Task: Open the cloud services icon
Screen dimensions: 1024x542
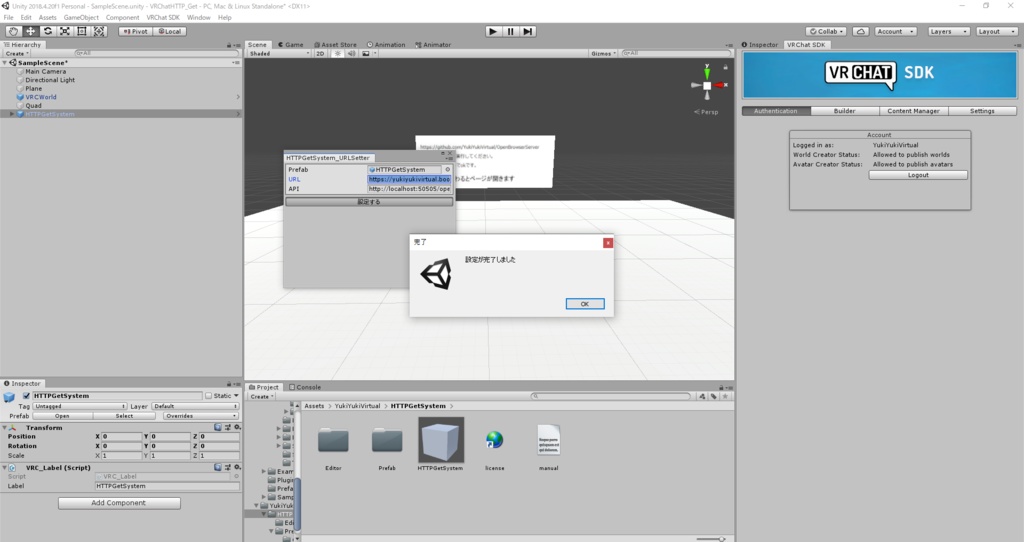Action: 861,31
